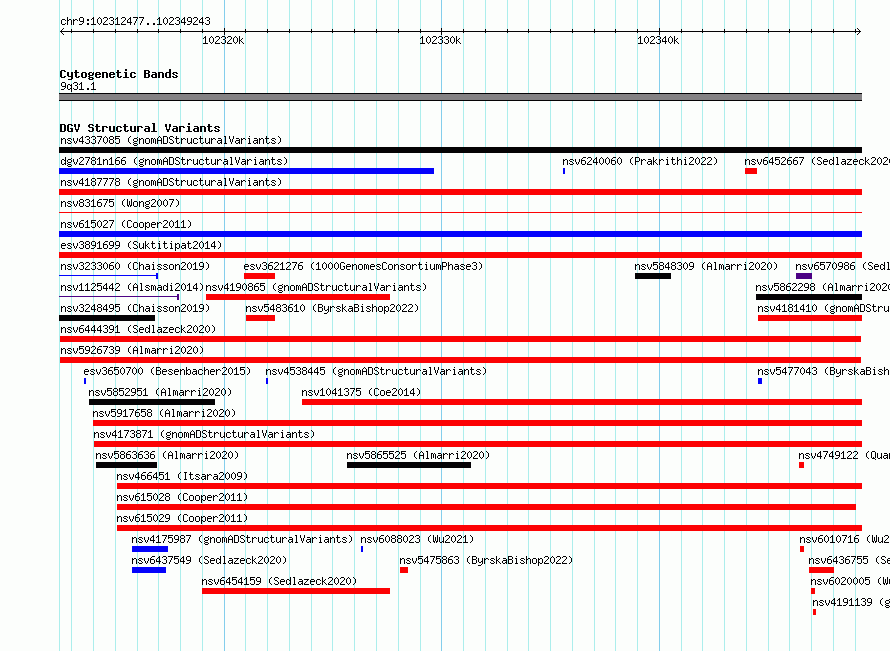Viewport: 890px width, 651px height.
Task: Open the esv3891699 (Suktitipat2014) label
Action: 141,245
